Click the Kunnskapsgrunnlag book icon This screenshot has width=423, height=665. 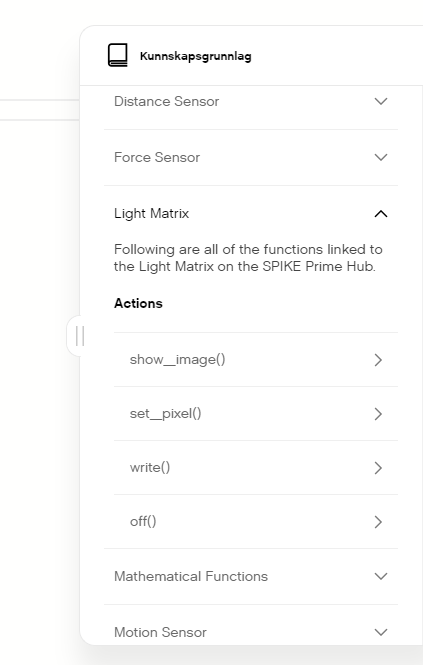click(118, 55)
